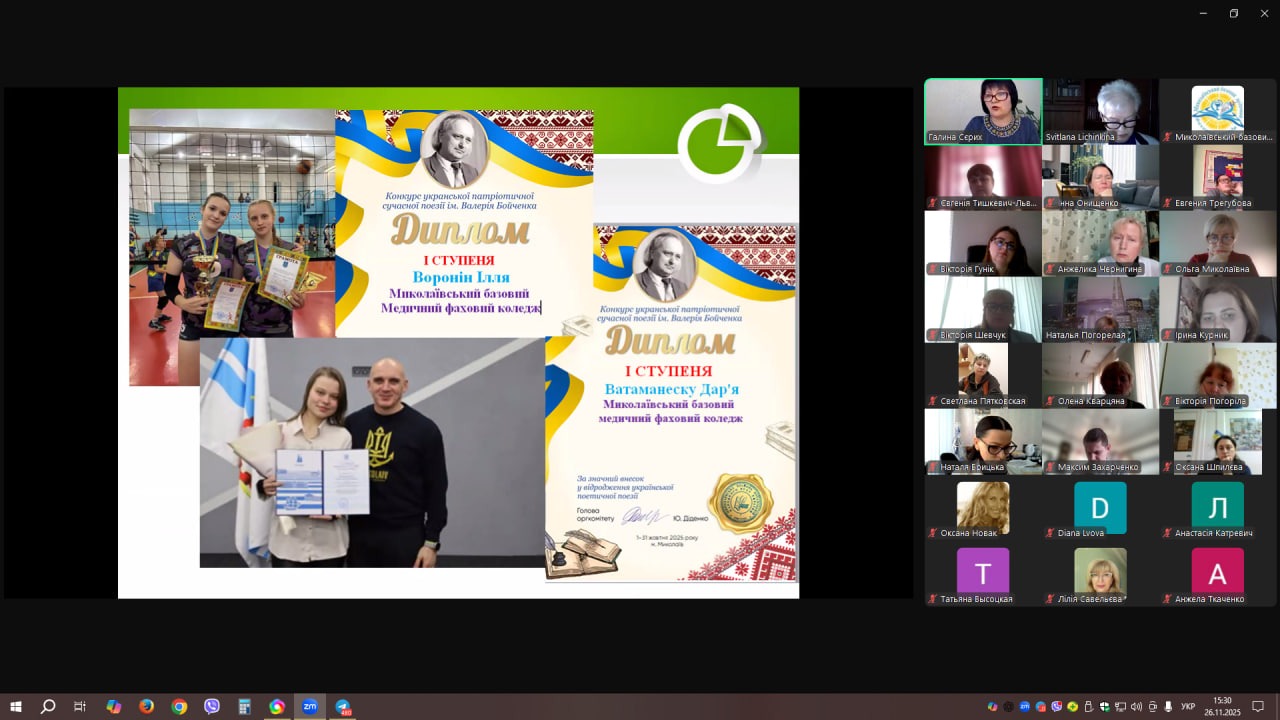
Task: Click the Zoom taskbar button
Action: point(309,707)
